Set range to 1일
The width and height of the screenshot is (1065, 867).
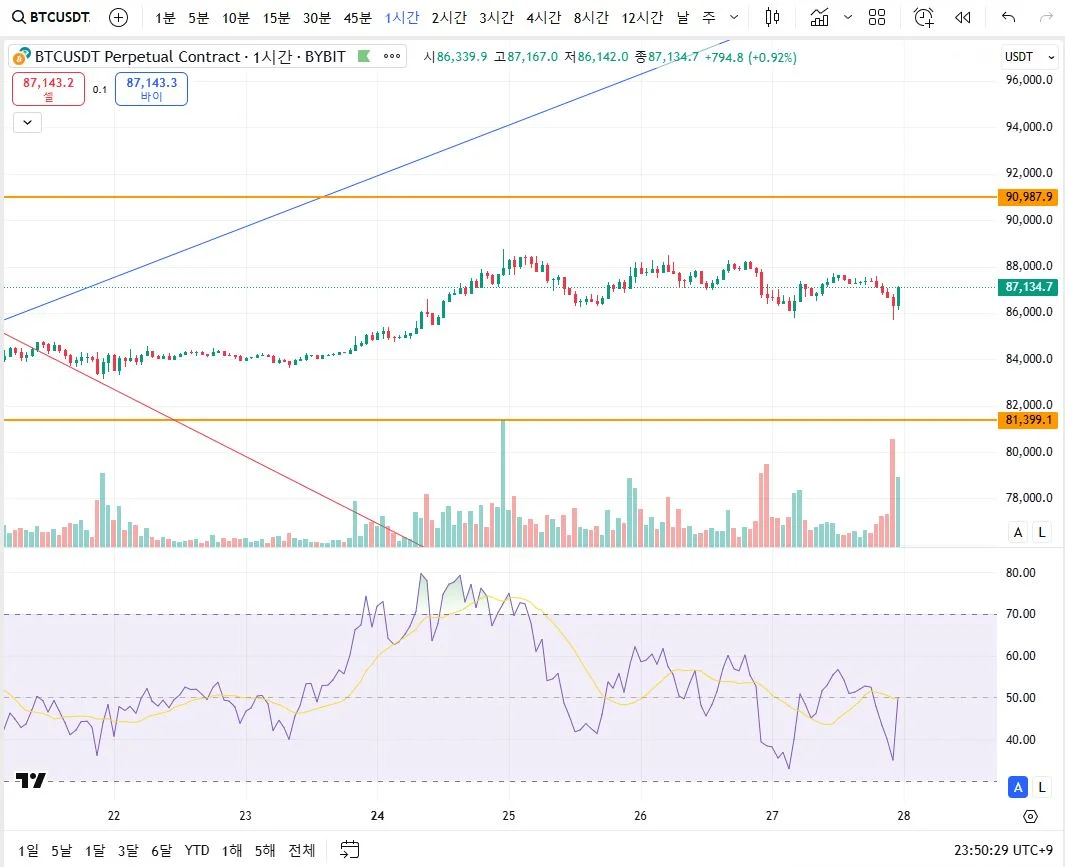[x=29, y=851]
